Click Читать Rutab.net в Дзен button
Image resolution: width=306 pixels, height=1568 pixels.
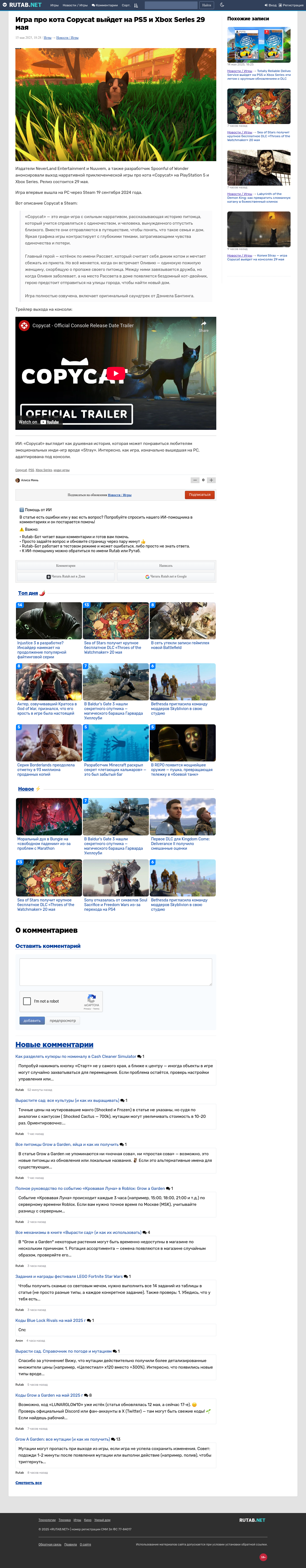click(x=66, y=576)
